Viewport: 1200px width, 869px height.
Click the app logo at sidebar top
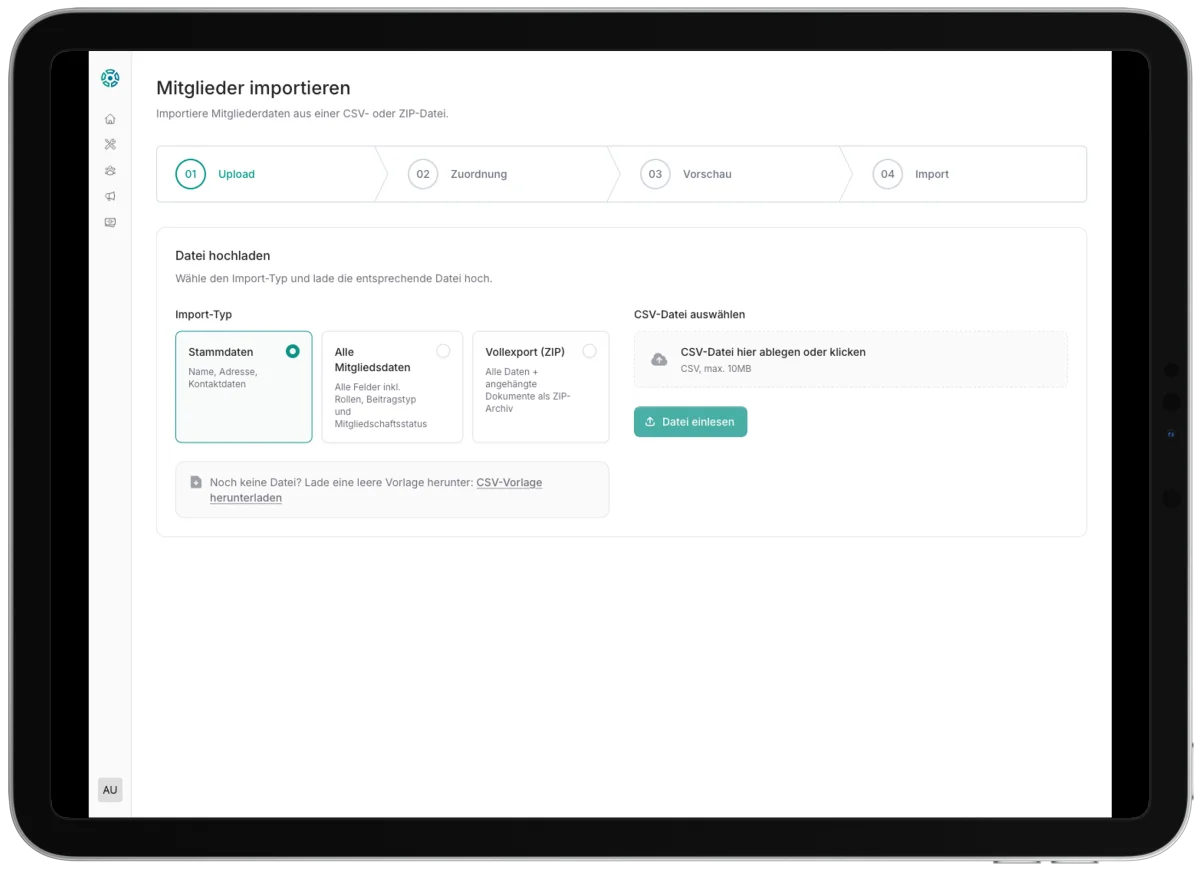pyautogui.click(x=110, y=77)
